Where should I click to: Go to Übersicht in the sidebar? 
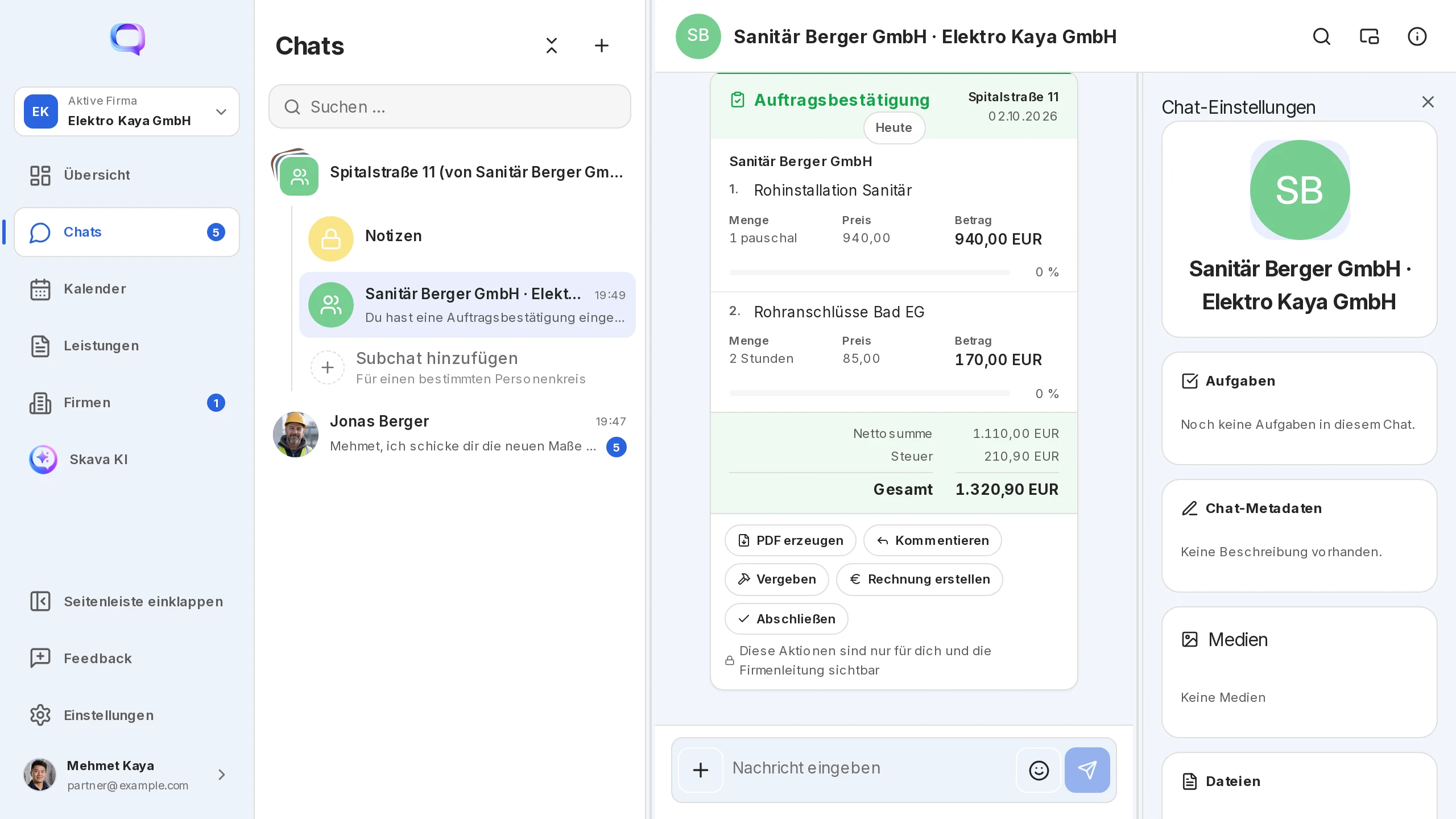point(127,175)
